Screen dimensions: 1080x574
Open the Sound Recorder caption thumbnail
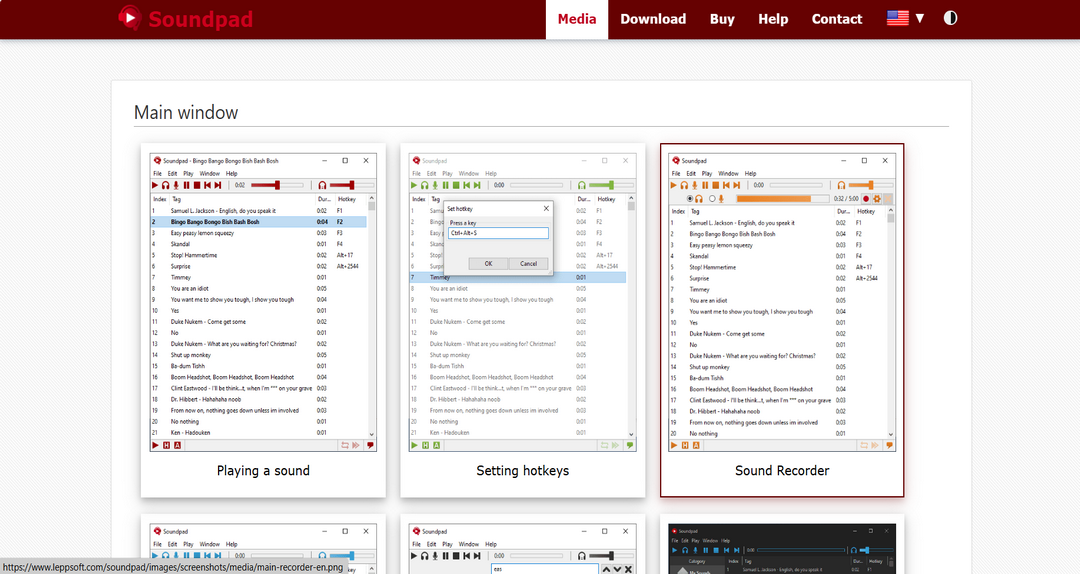[782, 470]
